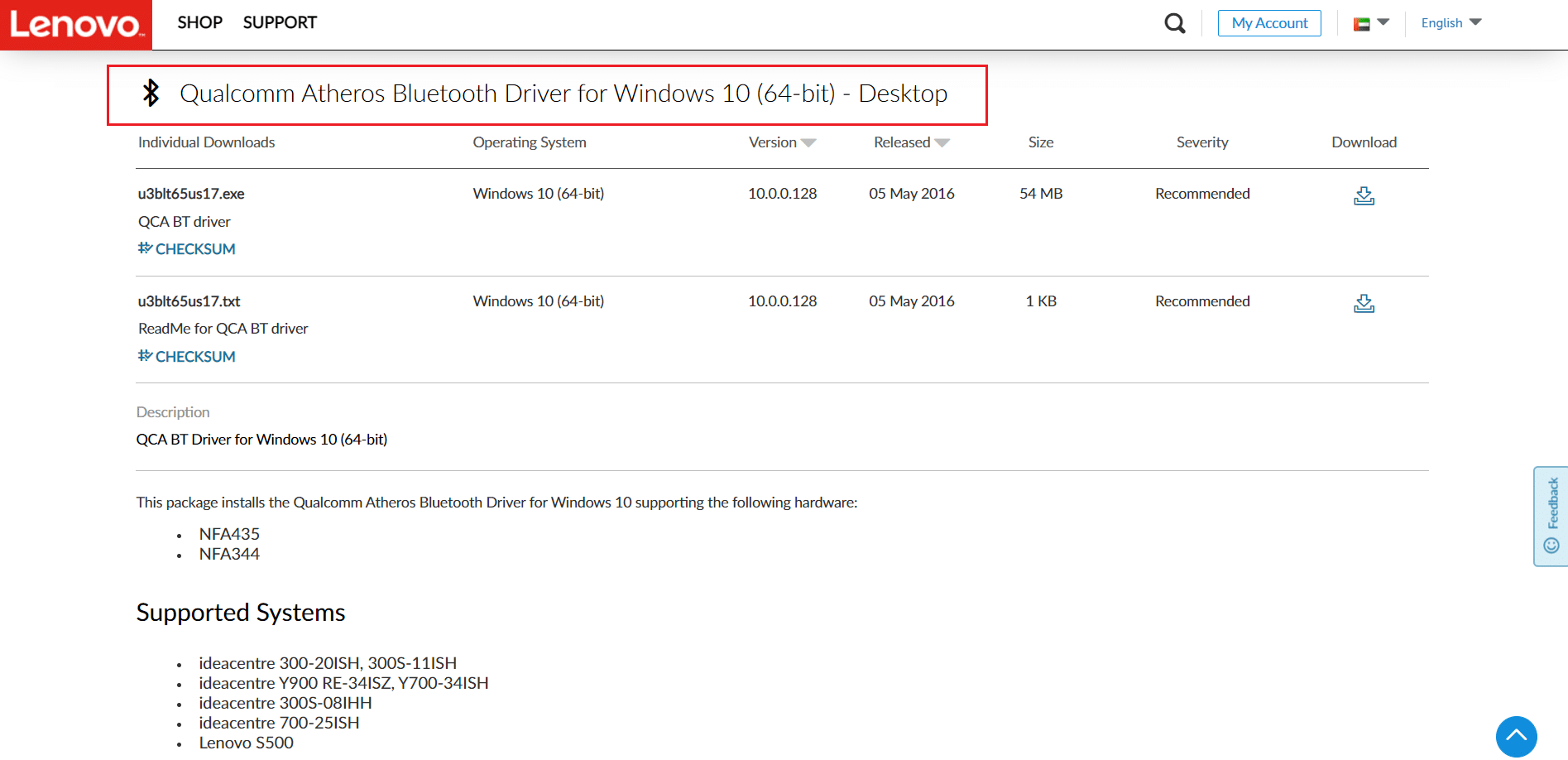Viewport: 1568px width, 760px height.
Task: Click the Download column header
Action: 1364,142
